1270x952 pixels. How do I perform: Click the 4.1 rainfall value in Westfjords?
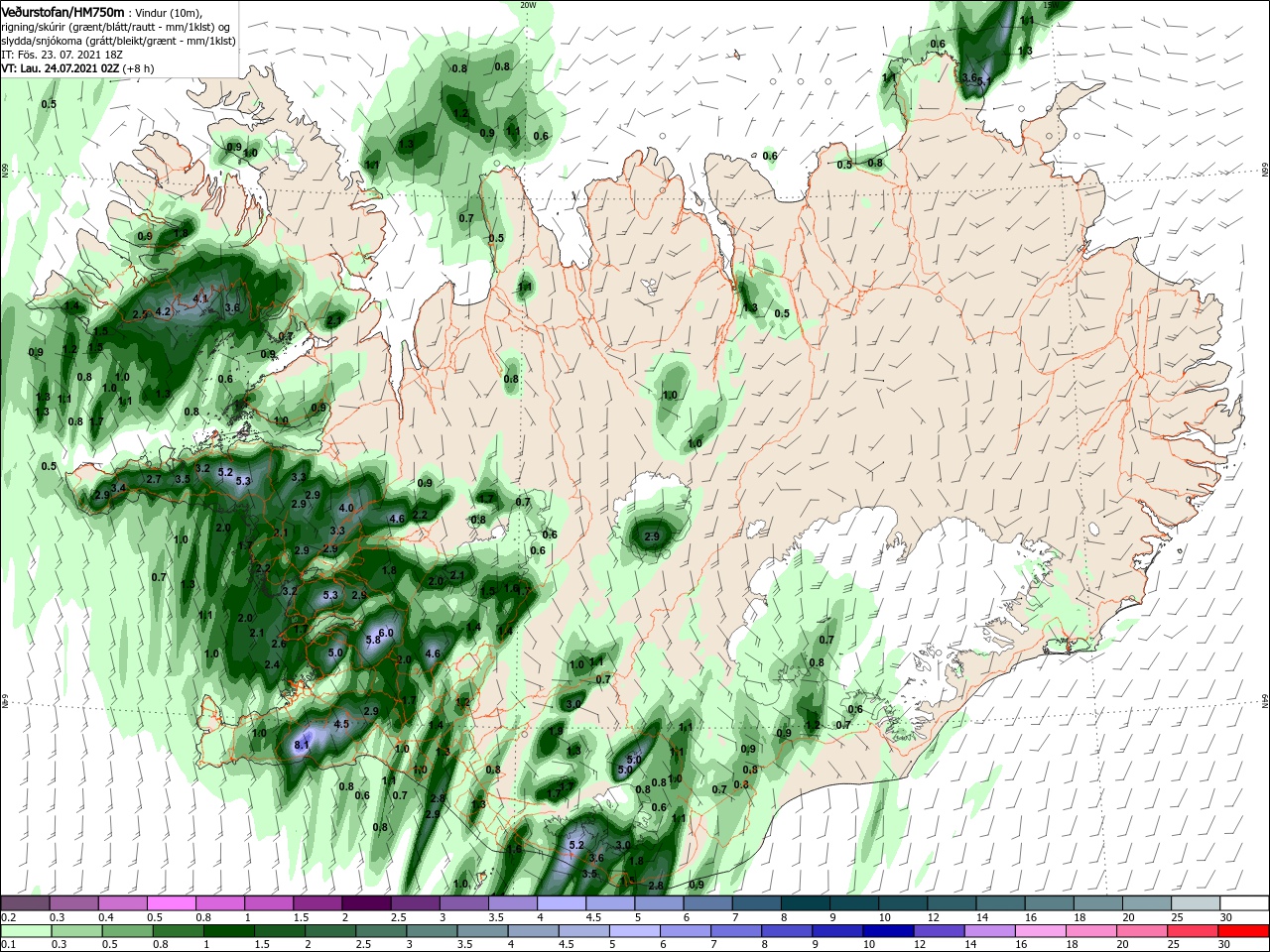click(200, 298)
